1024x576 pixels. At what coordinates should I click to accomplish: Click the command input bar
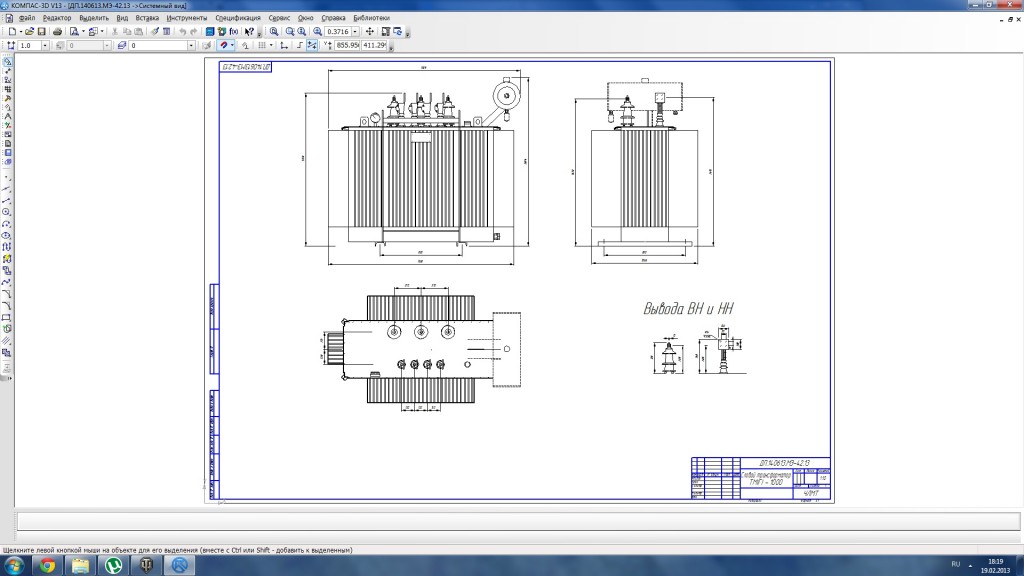(x=519, y=521)
